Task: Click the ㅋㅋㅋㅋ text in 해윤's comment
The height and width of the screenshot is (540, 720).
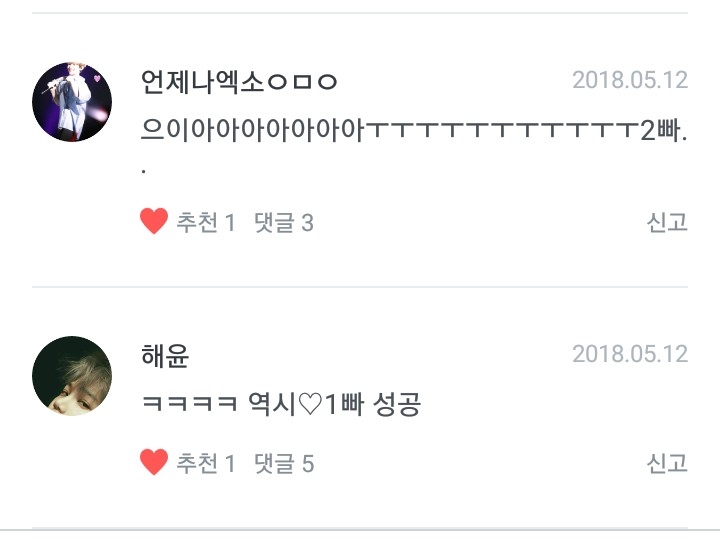Action: [190, 404]
